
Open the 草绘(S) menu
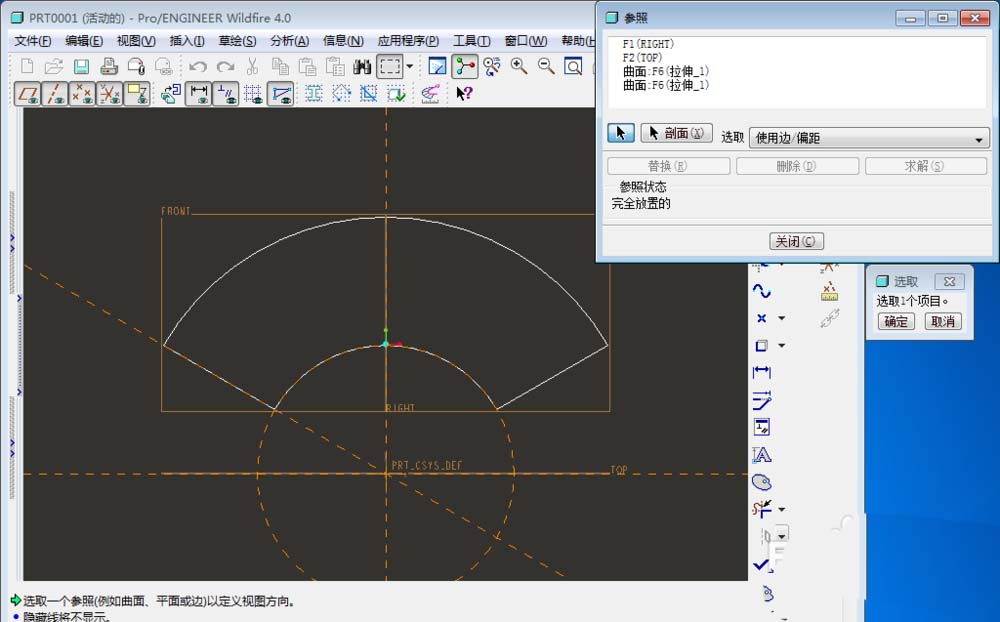(237, 41)
